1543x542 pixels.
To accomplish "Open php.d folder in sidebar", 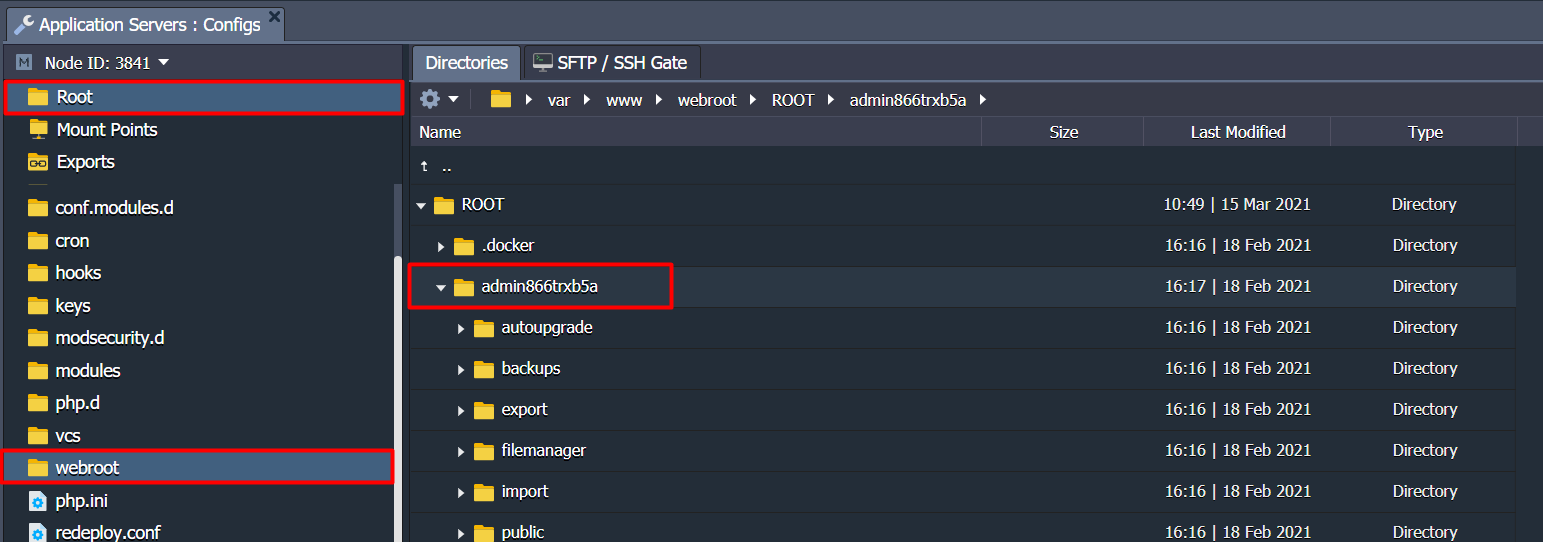I will coord(78,403).
